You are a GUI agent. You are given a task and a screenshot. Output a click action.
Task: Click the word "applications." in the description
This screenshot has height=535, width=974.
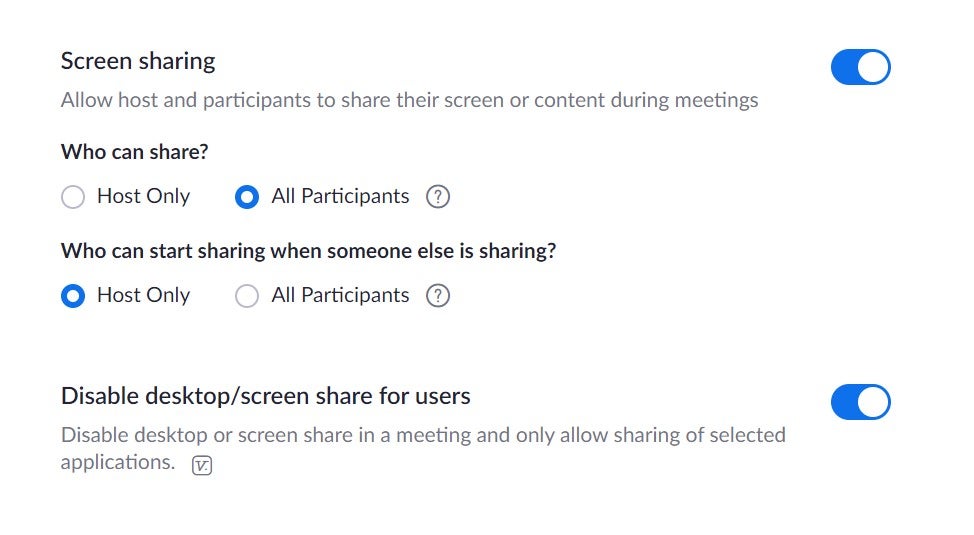click(118, 463)
